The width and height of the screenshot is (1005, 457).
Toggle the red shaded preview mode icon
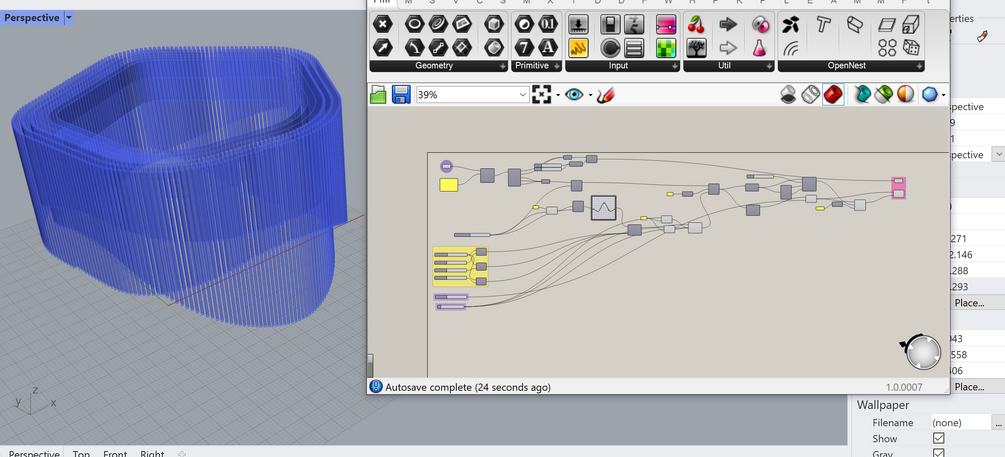[833, 95]
